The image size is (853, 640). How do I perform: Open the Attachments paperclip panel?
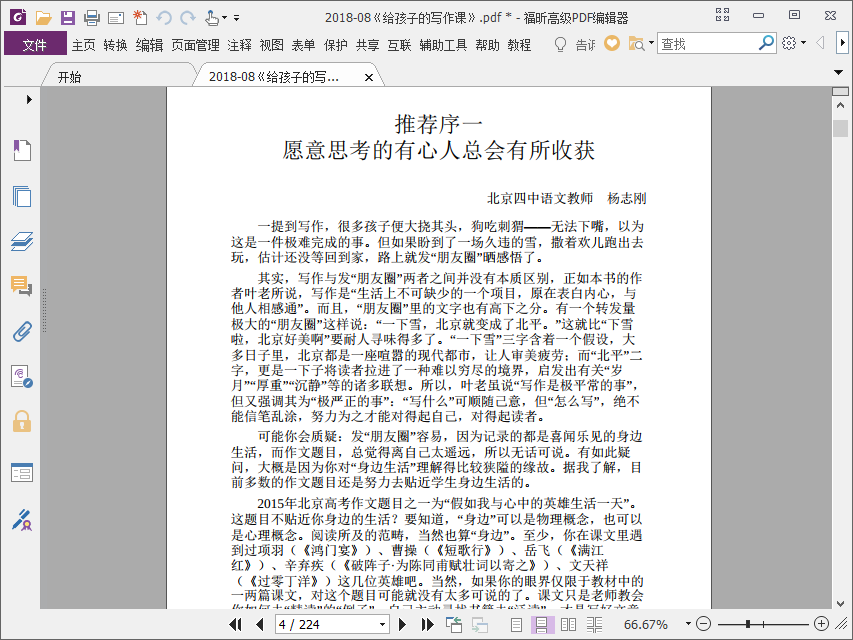point(22,331)
